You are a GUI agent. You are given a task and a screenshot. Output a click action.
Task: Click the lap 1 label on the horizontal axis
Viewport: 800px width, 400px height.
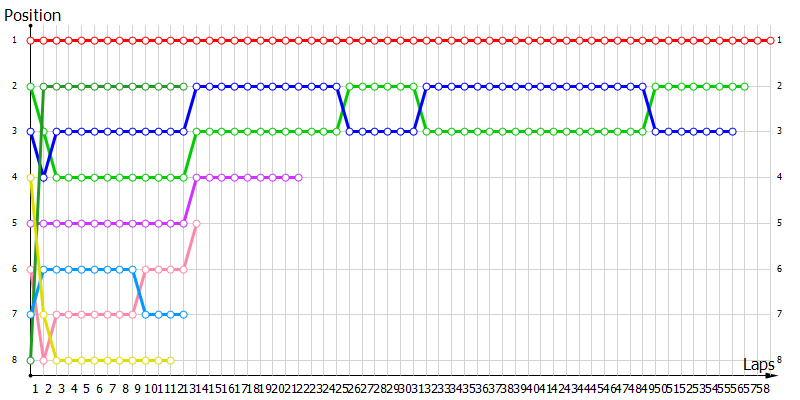pos(35,388)
